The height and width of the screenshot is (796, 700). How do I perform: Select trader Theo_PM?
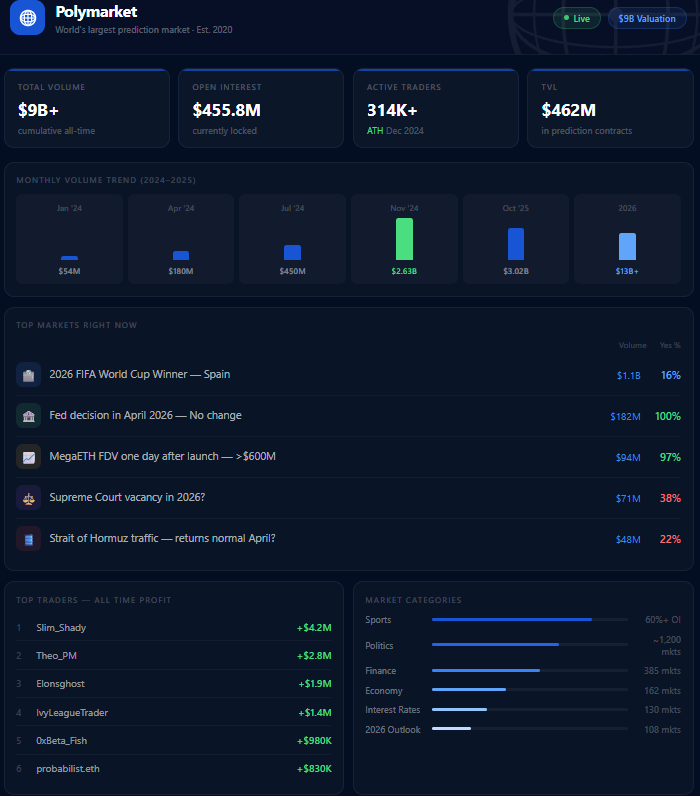(x=56, y=656)
